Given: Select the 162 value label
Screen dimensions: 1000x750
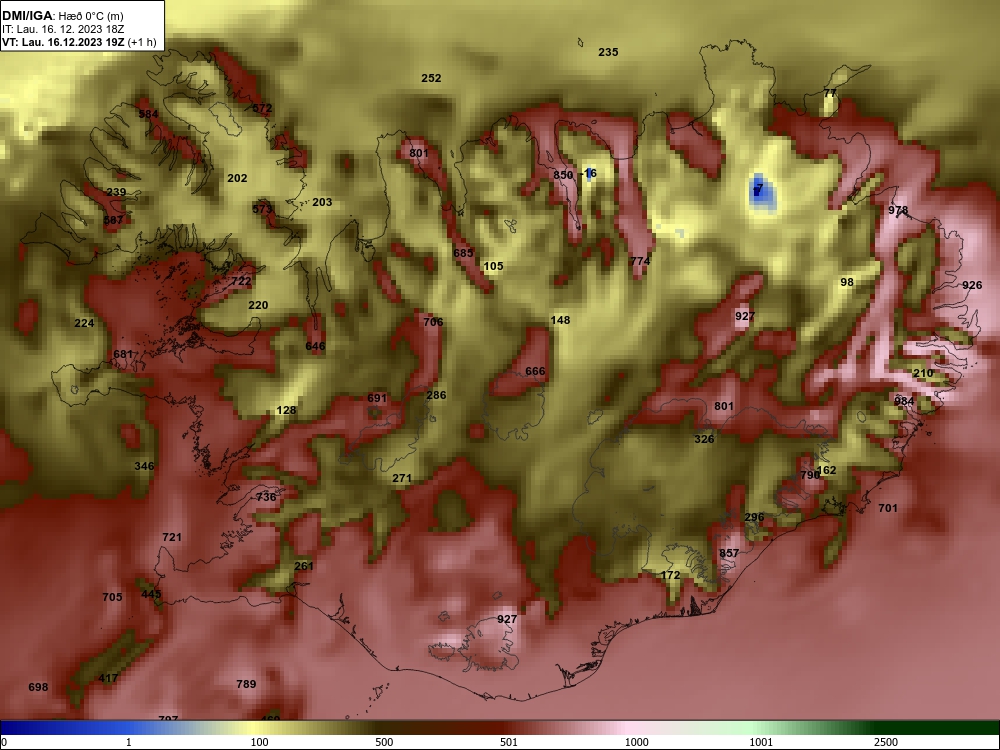Looking at the screenshot, I should click(x=827, y=471).
